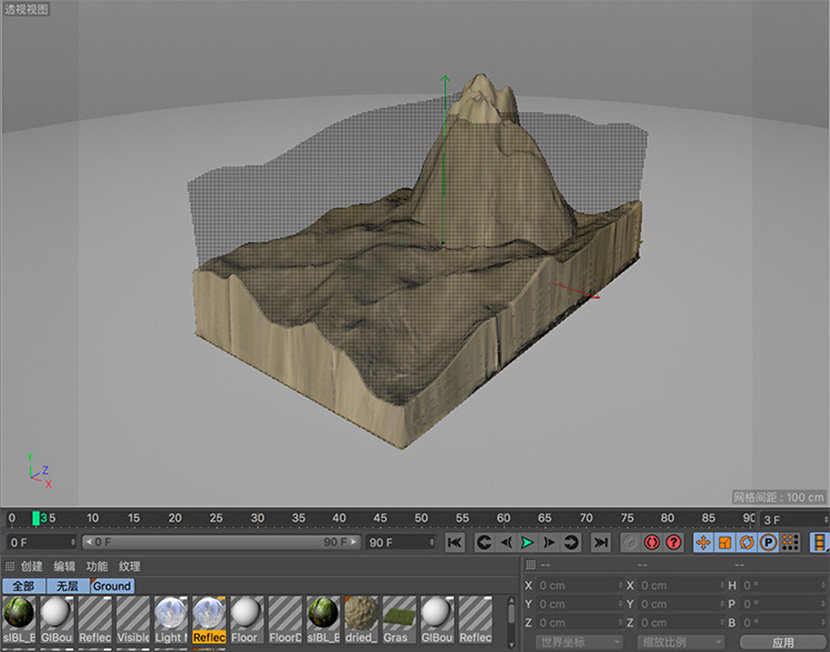Open the 创建 menu in material manager
The image size is (830, 652).
tap(32, 566)
